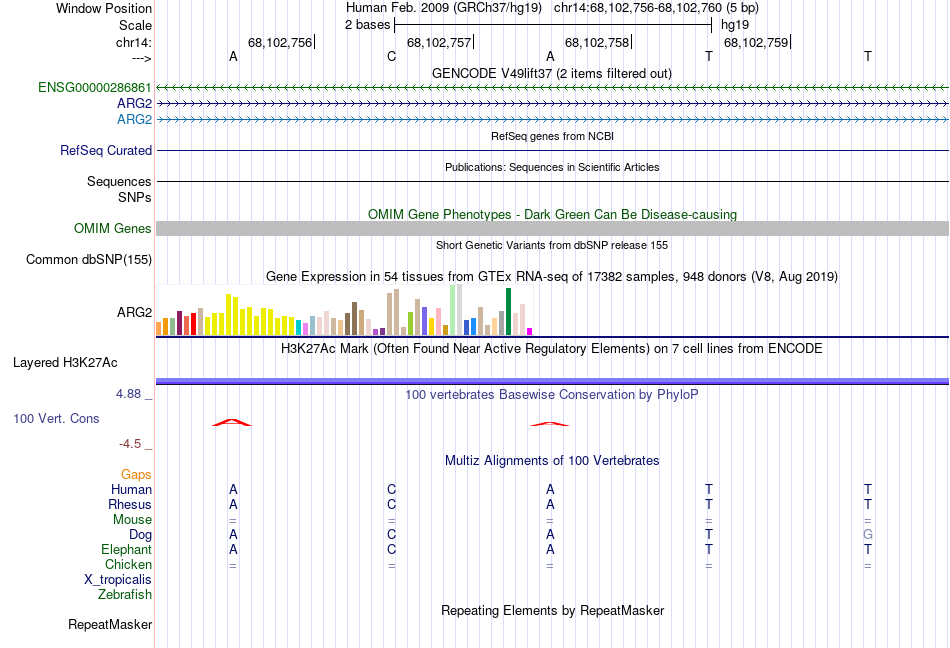
Task: Select the Mouse alignment row label
Action: coord(132,520)
